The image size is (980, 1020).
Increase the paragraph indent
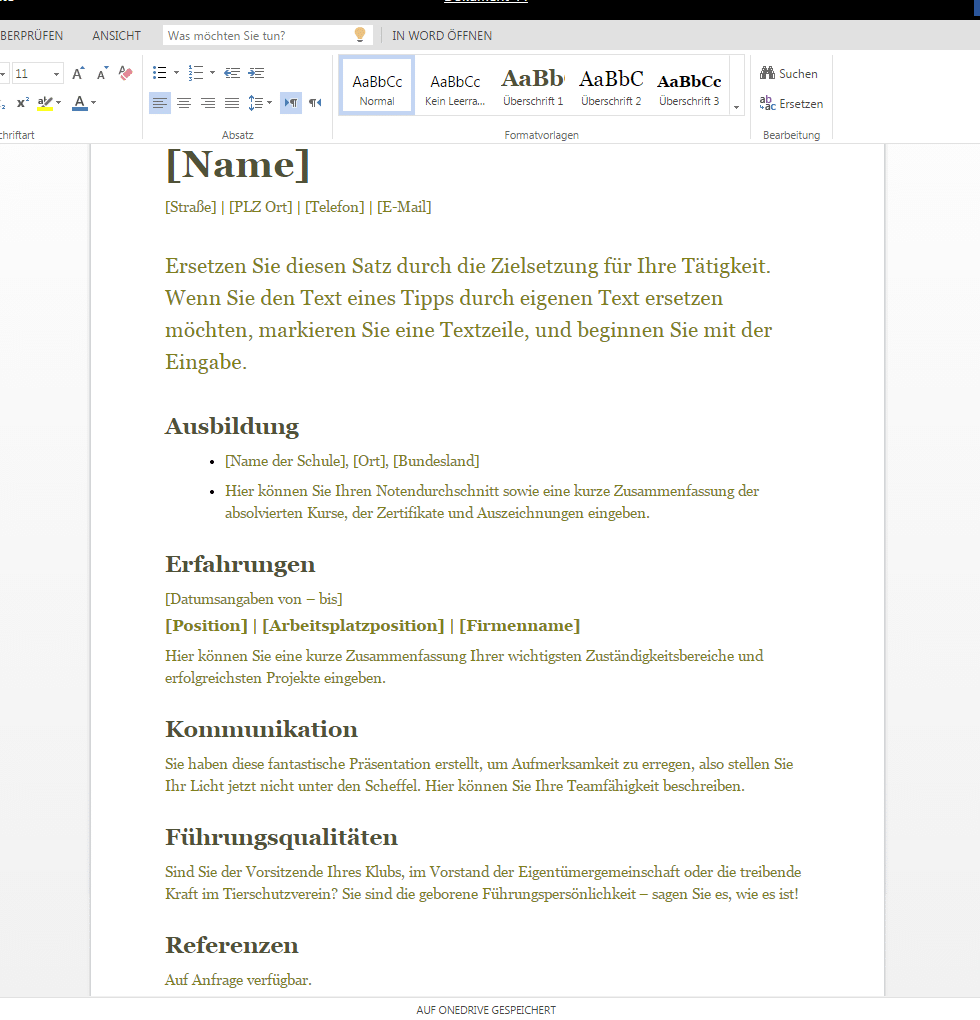coord(256,73)
